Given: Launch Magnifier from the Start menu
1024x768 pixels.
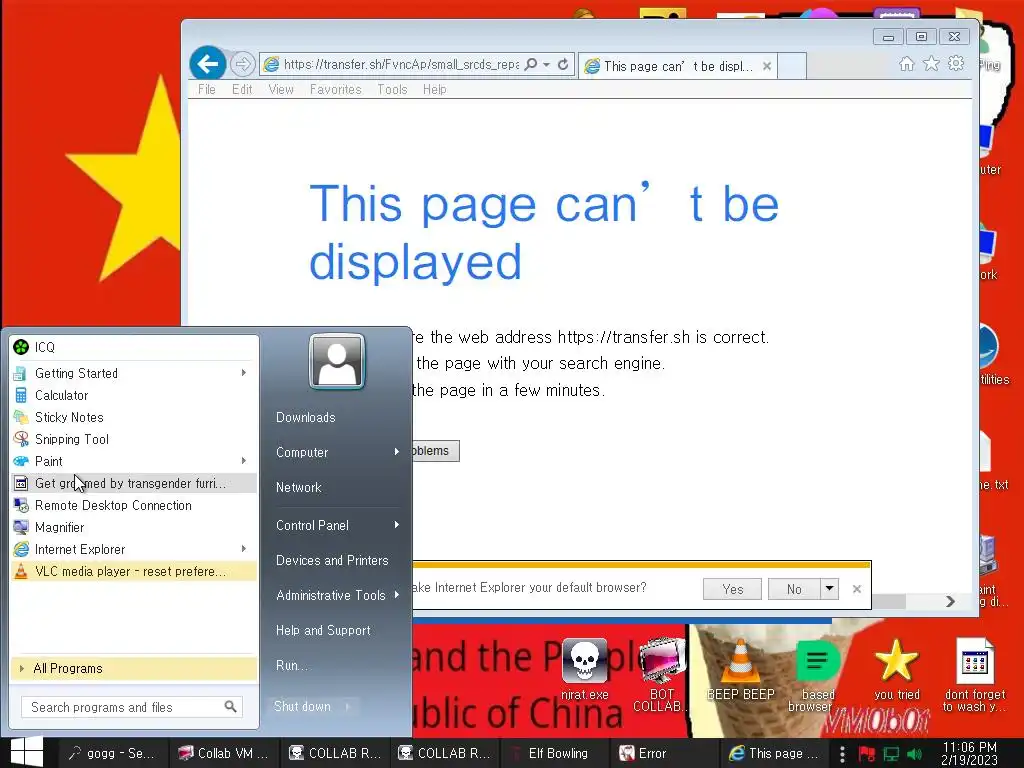Looking at the screenshot, I should (x=134, y=527).
